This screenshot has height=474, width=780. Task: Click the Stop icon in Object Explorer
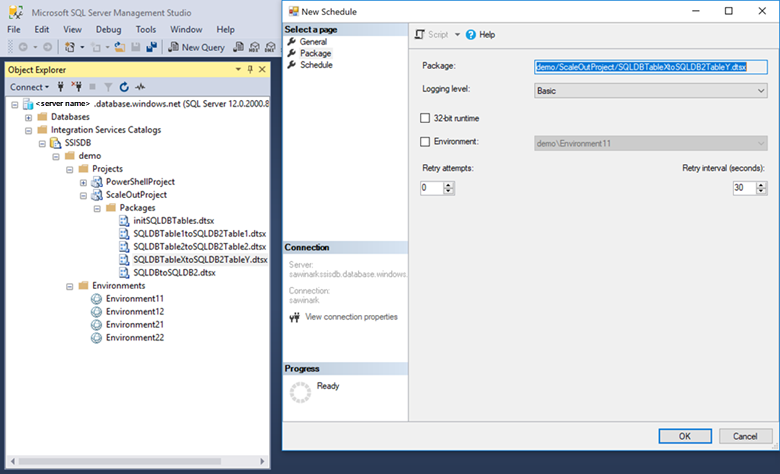coord(93,87)
